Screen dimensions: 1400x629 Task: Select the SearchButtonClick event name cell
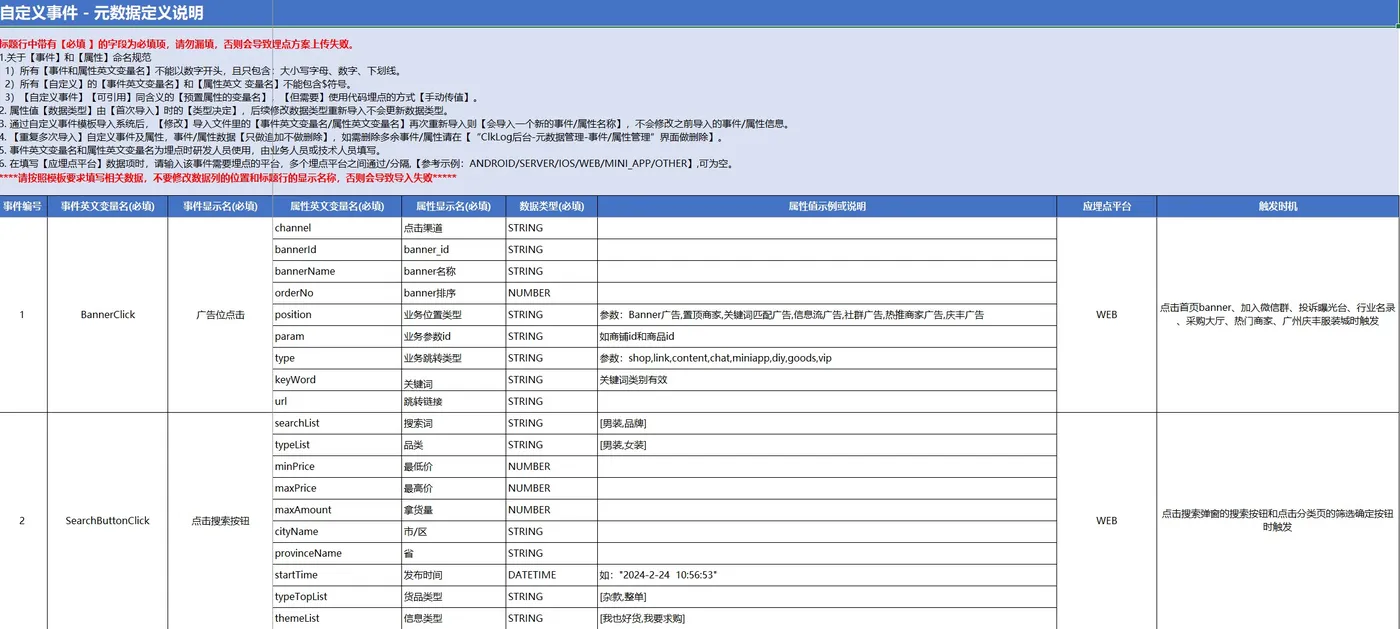(107, 521)
